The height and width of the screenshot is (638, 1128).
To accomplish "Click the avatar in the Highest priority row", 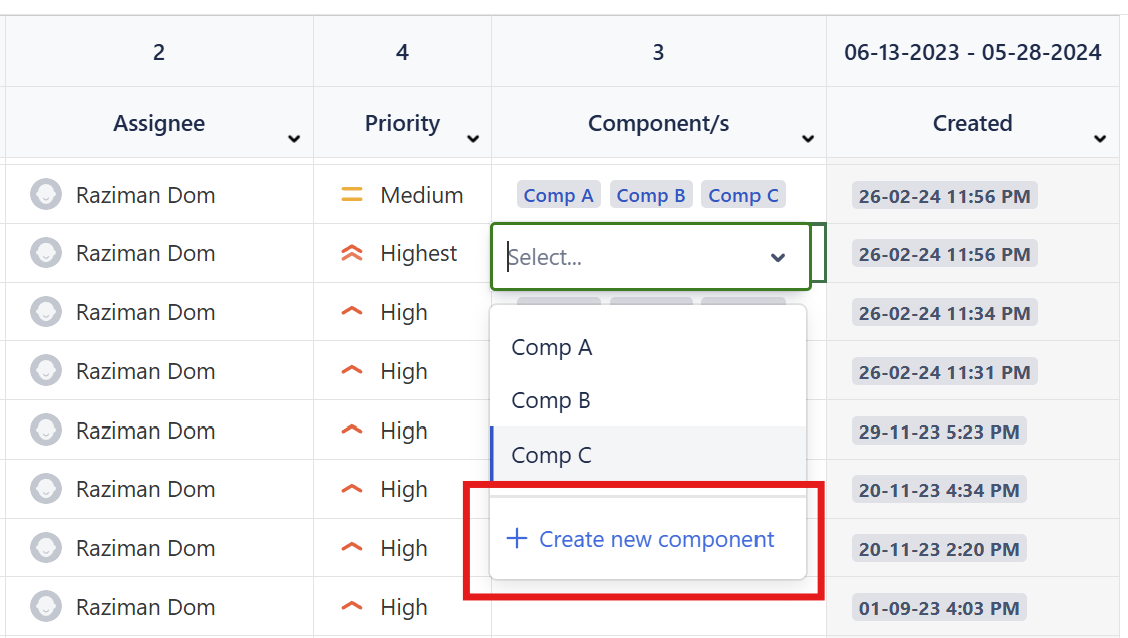I will coord(46,253).
